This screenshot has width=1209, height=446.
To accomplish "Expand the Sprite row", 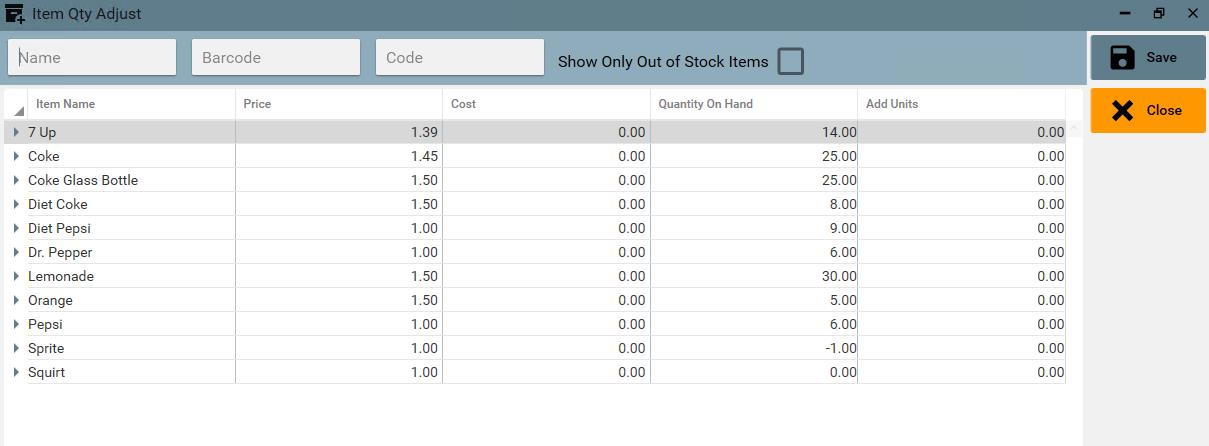I will tap(16, 348).
